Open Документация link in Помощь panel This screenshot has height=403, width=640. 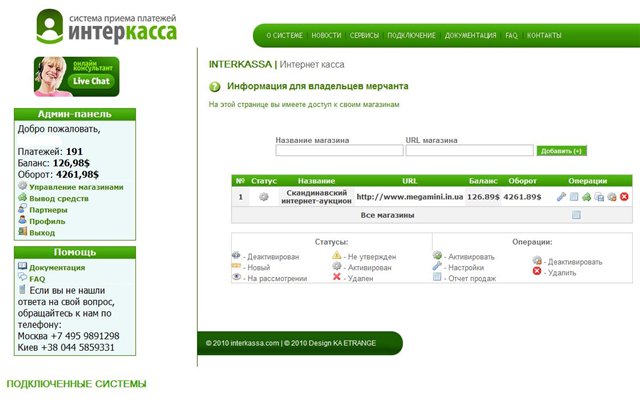pyautogui.click(x=57, y=267)
